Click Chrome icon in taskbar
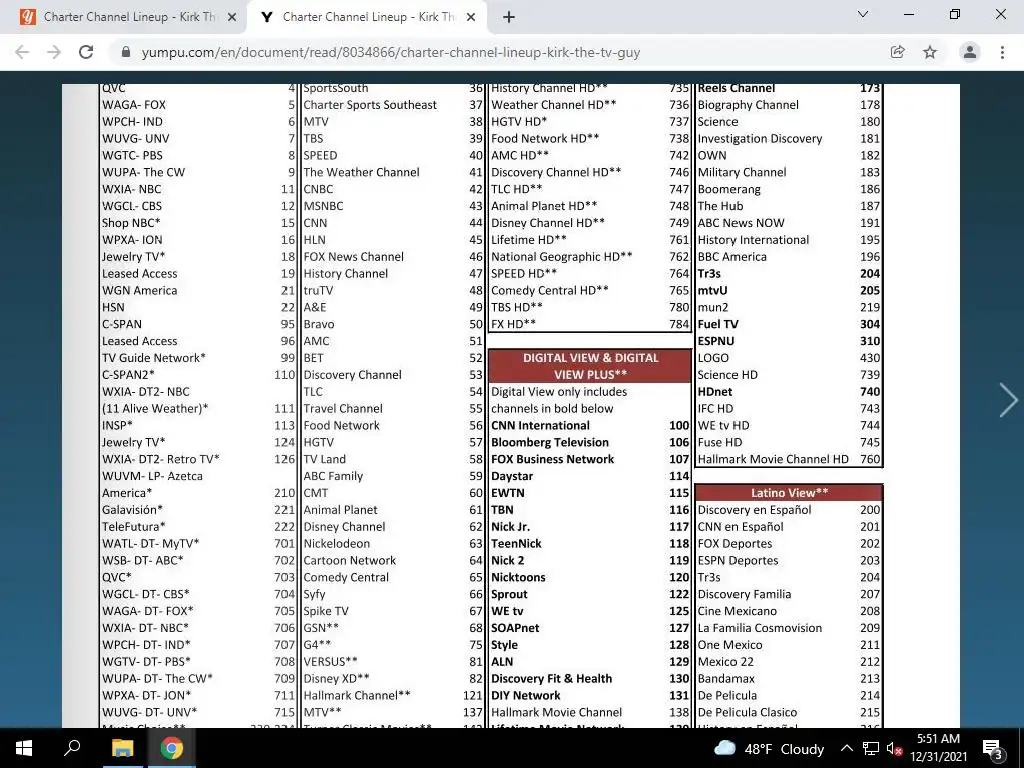Image resolution: width=1024 pixels, height=768 pixels. [171, 748]
